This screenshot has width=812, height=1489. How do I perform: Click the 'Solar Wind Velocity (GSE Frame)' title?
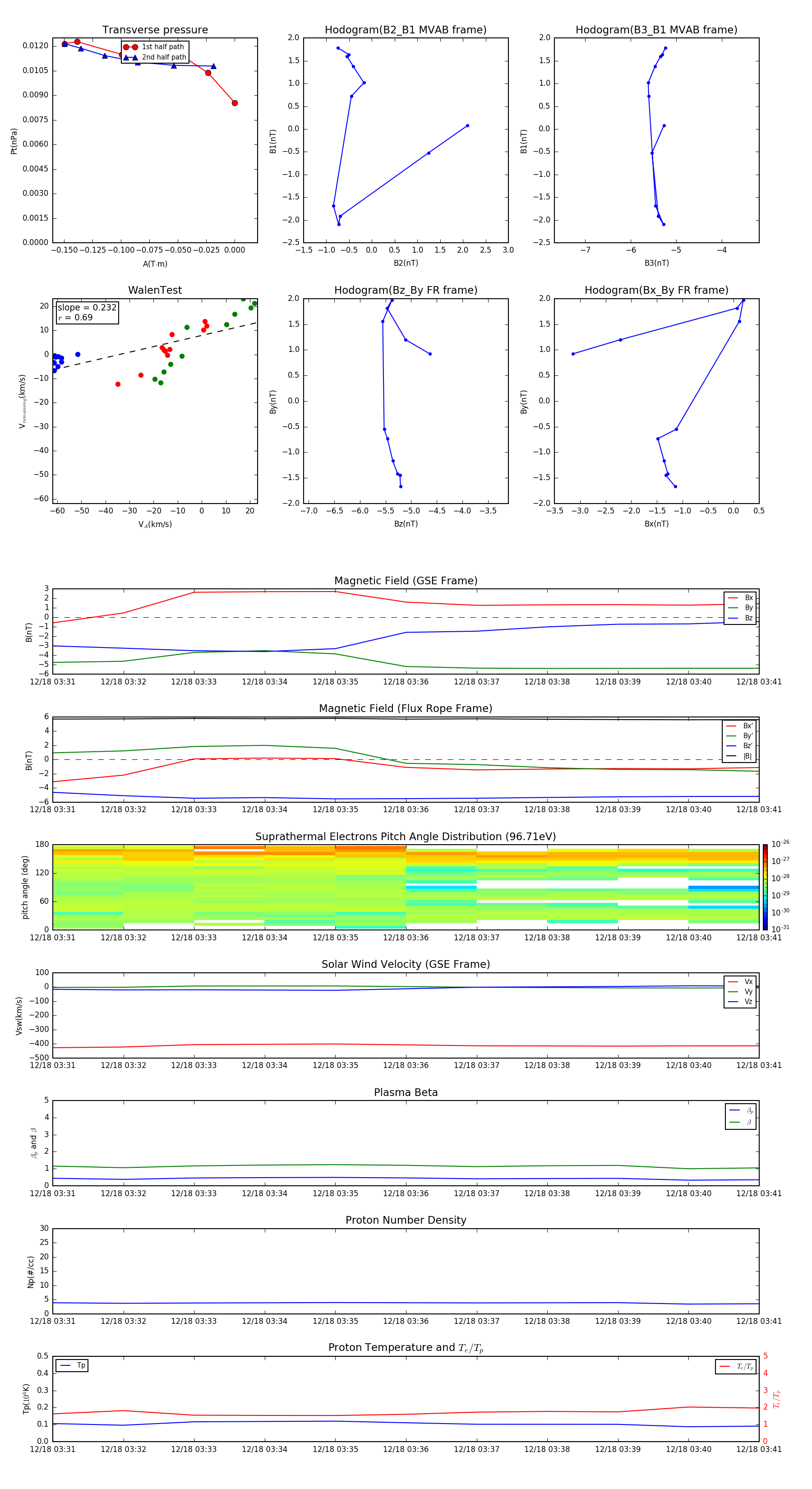coord(406,964)
